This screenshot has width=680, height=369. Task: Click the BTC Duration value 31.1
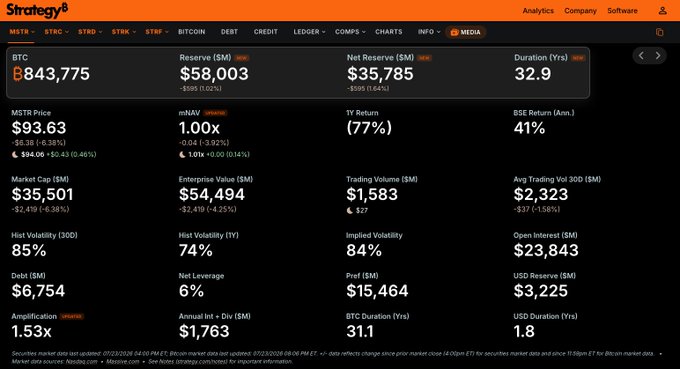pyautogui.click(x=360, y=331)
